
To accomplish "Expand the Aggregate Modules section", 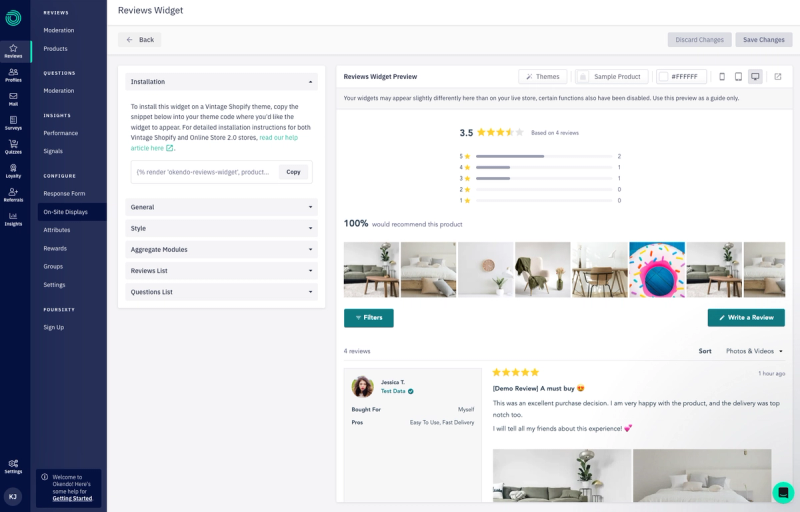I will 221,249.
